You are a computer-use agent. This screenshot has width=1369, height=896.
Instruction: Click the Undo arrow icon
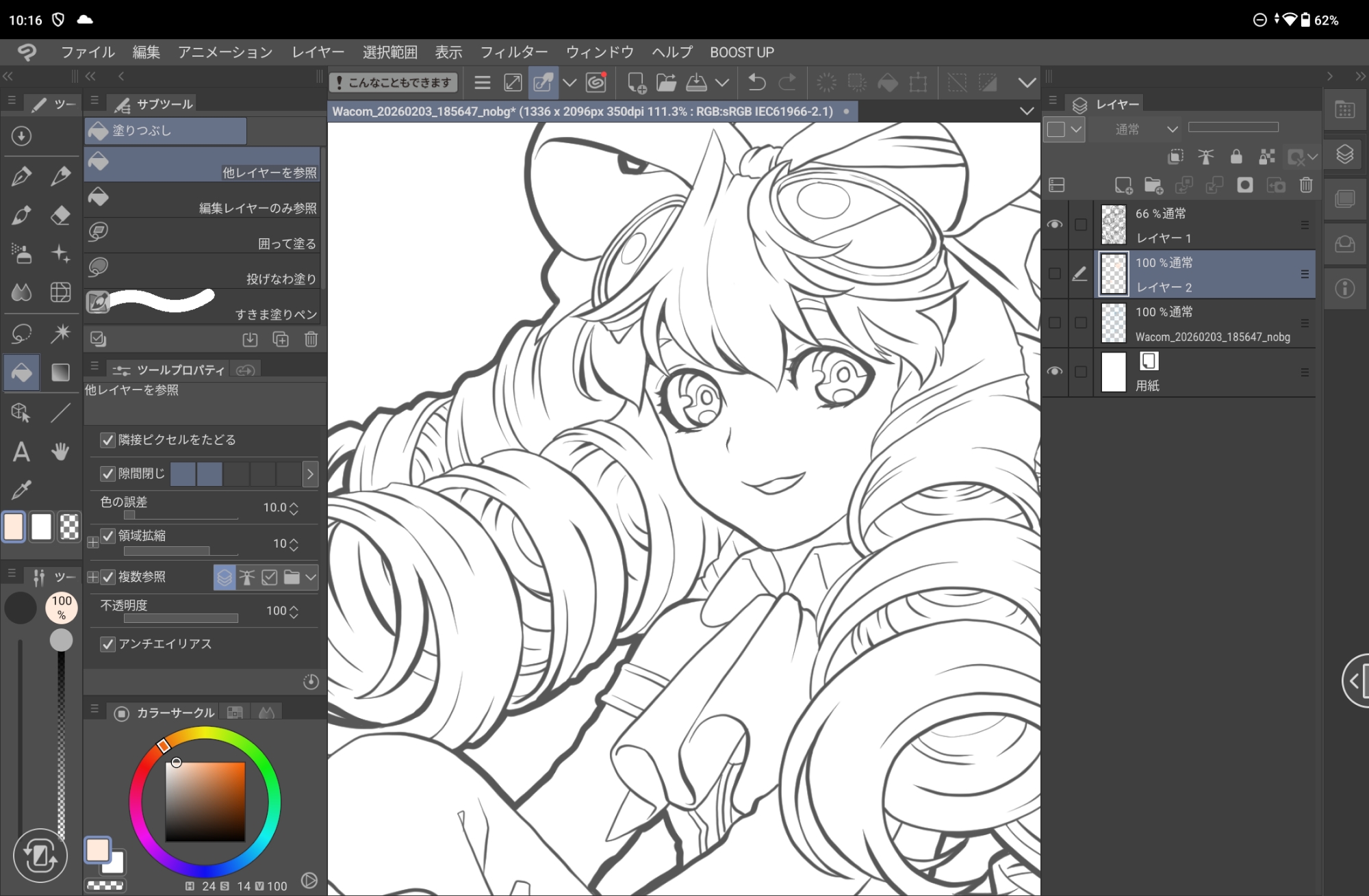pyautogui.click(x=756, y=83)
